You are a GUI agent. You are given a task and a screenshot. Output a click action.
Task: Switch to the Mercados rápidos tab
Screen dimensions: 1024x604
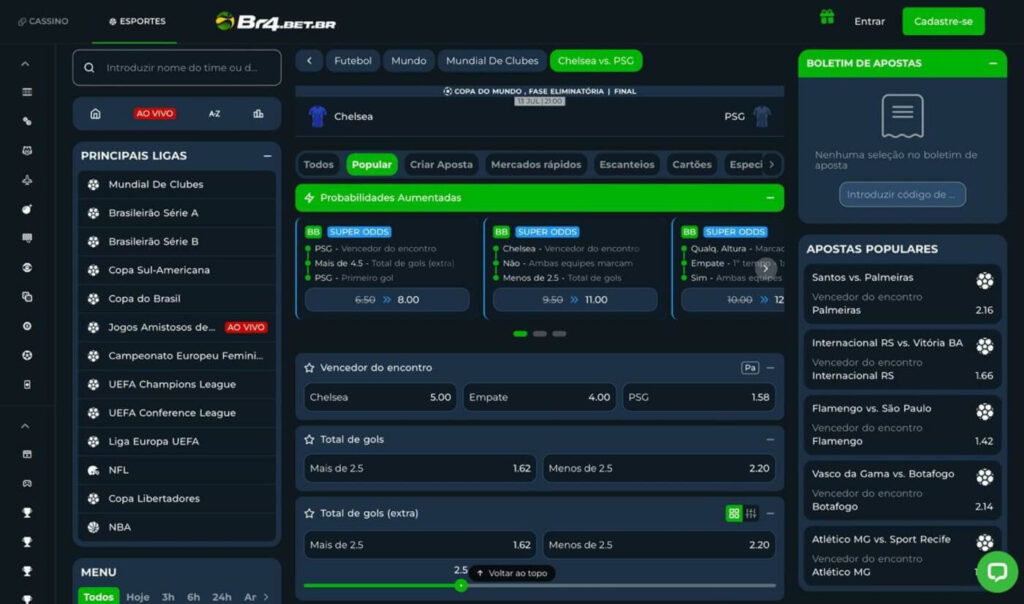[x=536, y=165]
